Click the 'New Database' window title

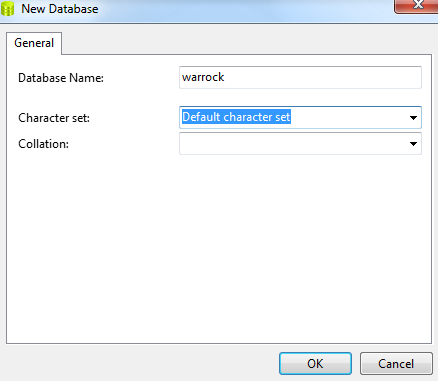click(x=60, y=9)
